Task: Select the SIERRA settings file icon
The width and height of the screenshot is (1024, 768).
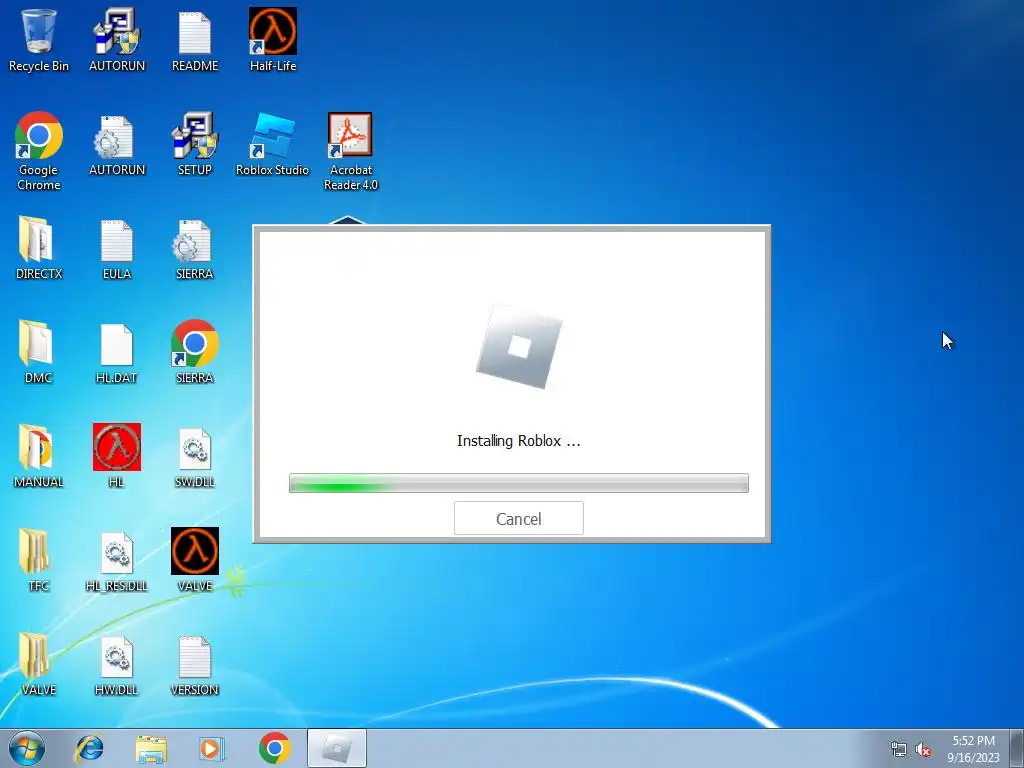Action: coord(195,248)
